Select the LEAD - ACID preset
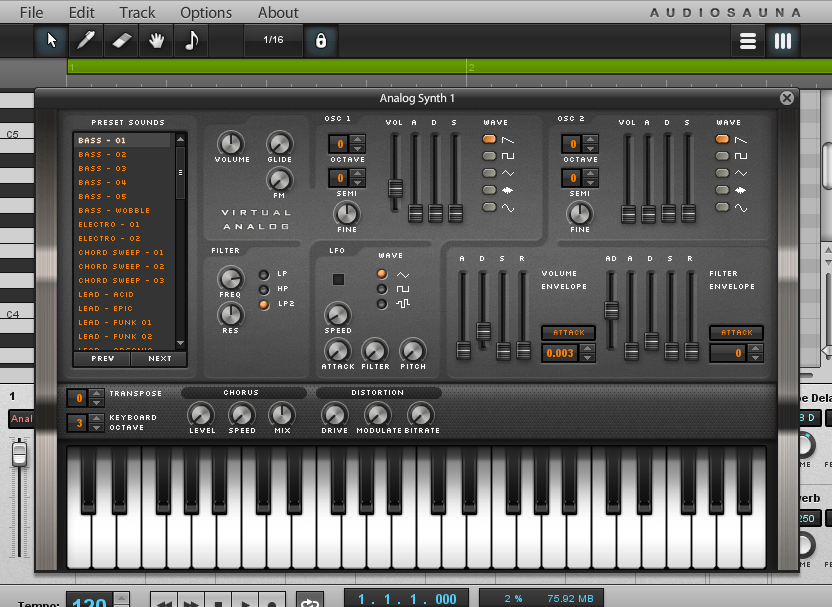Screen dimensions: 832x607 [124, 294]
